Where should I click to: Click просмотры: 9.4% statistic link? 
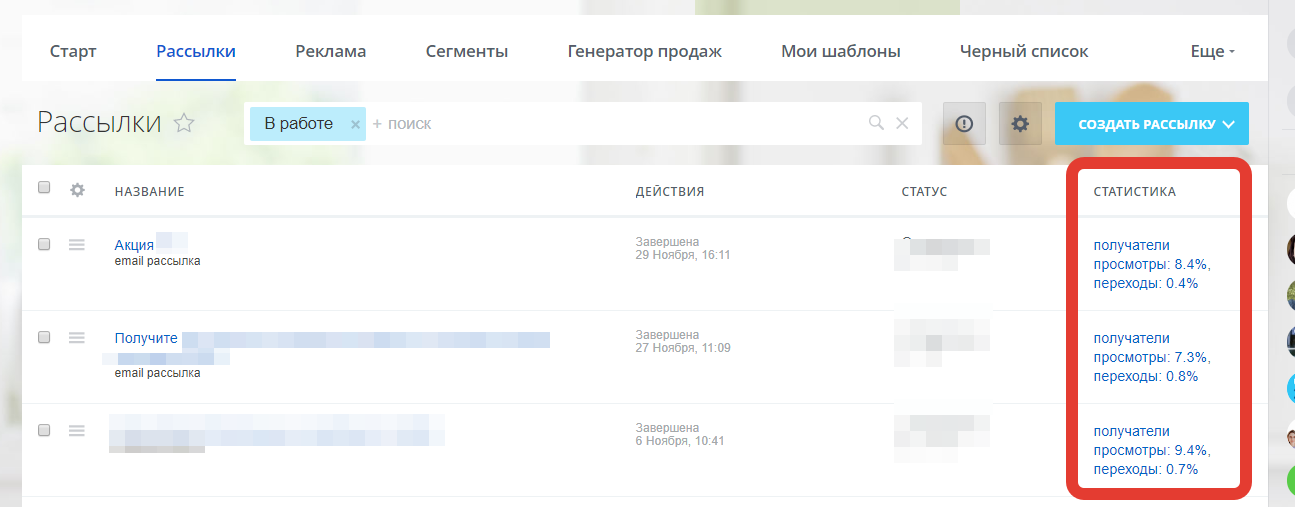coord(1153,450)
